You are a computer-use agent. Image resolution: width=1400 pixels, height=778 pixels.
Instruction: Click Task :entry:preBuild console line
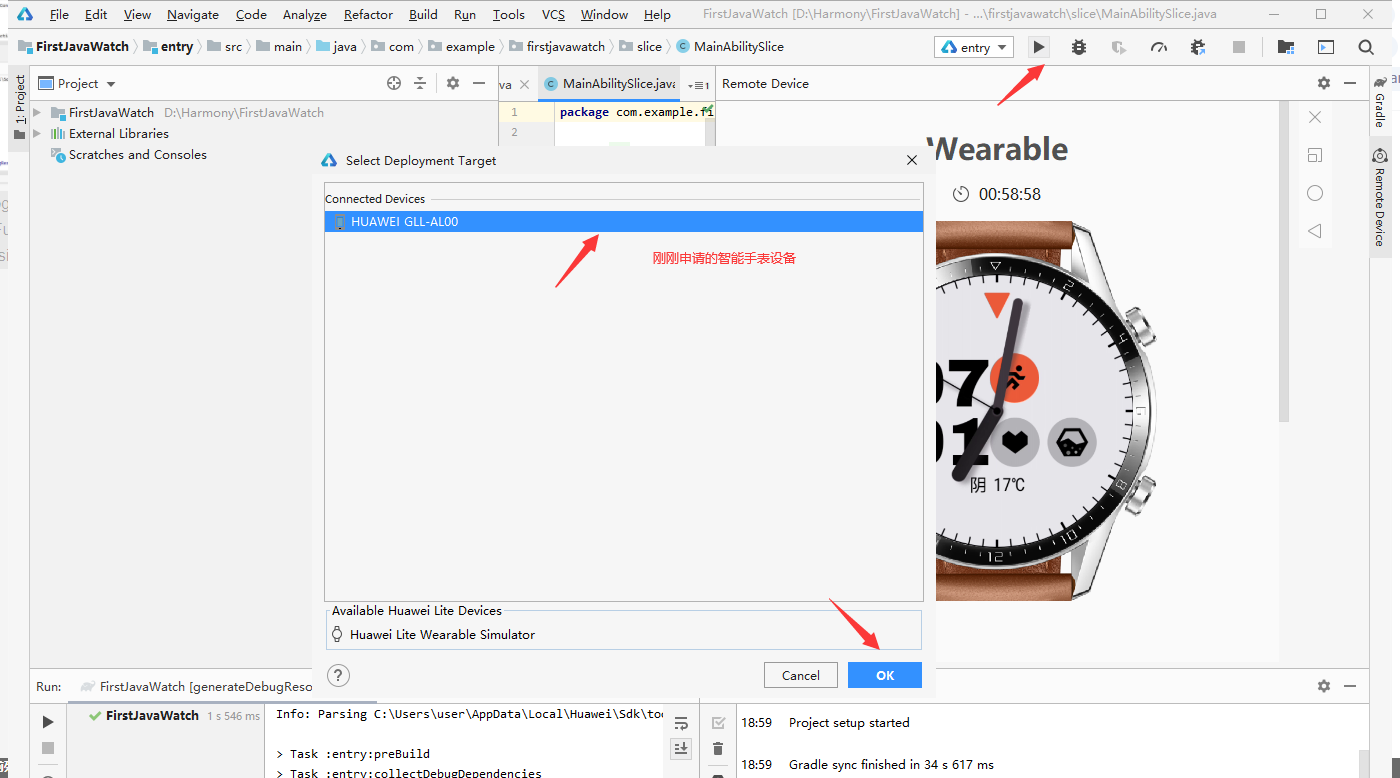(x=353, y=754)
